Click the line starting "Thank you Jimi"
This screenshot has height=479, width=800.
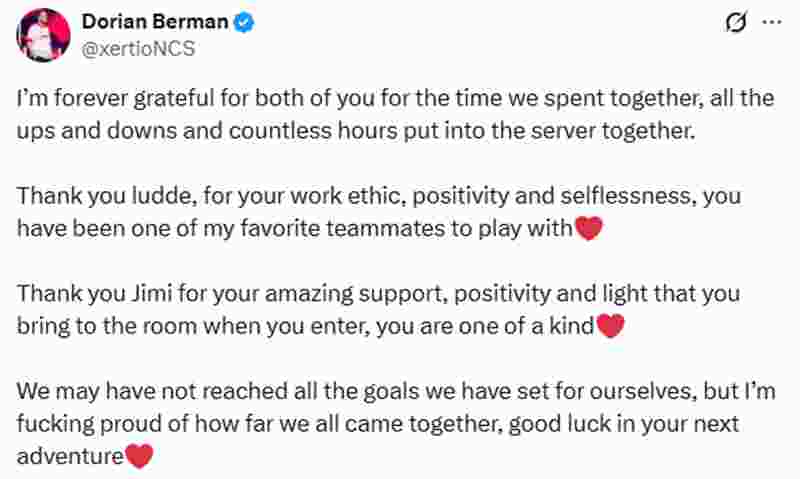click(x=379, y=294)
